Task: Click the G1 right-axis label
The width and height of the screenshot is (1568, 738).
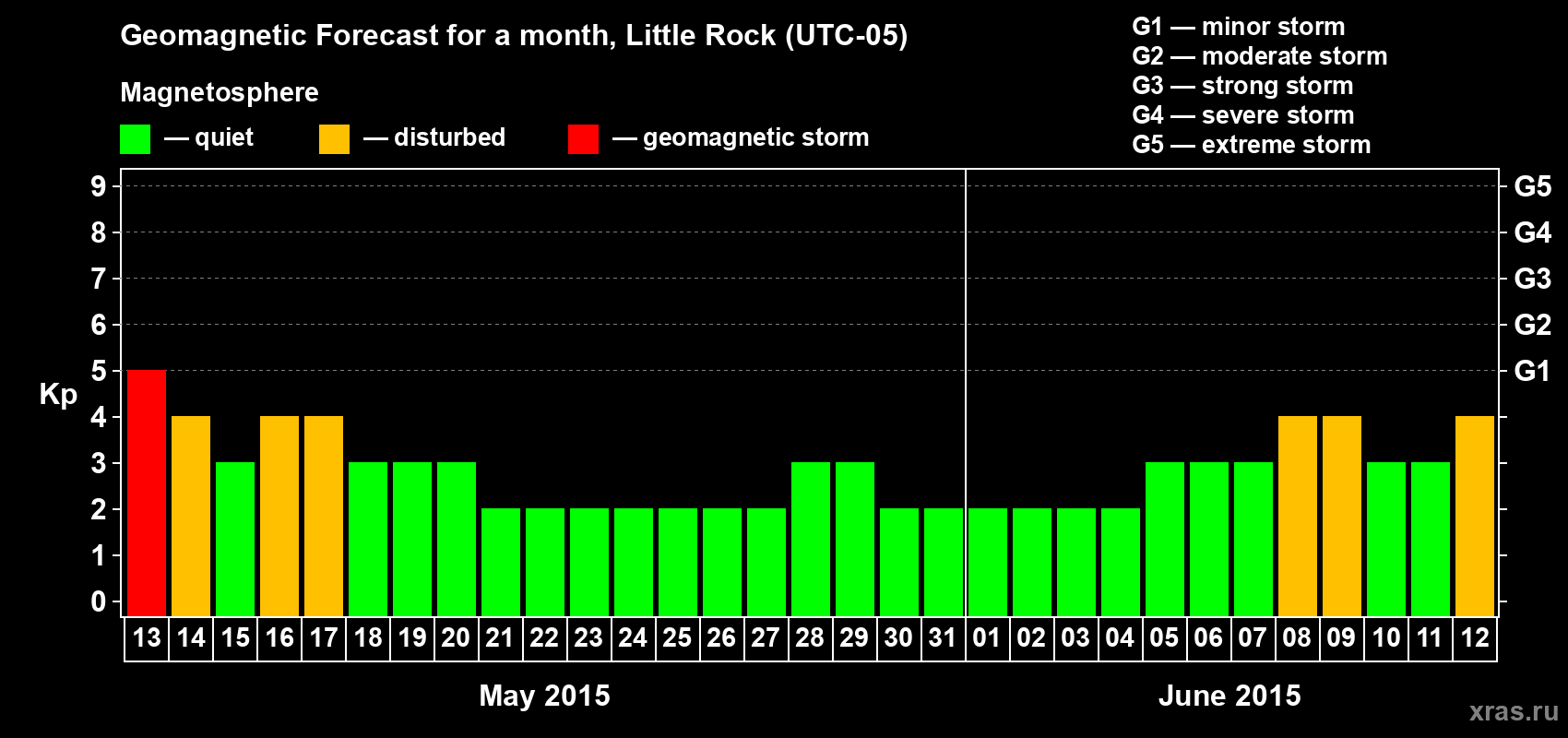Action: [x=1533, y=371]
